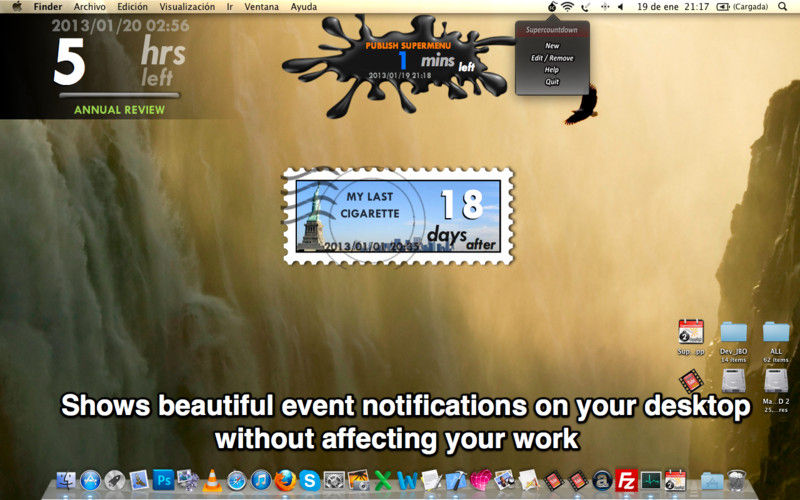Click the blue circular letter a dock icon
Image resolution: width=800 pixels, height=500 pixels.
pos(602,480)
